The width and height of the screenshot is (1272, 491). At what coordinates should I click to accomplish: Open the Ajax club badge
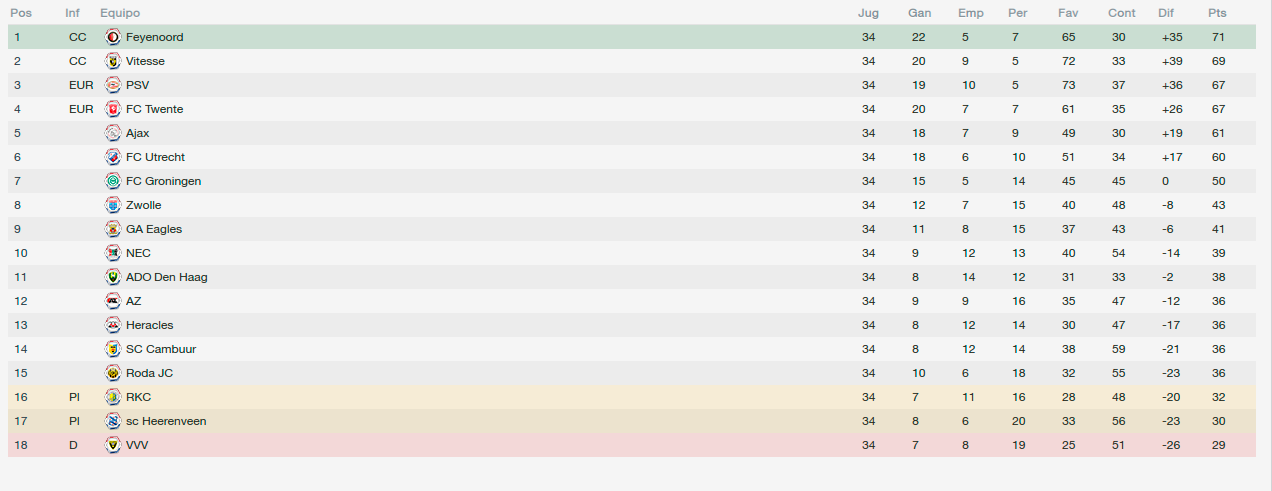[x=112, y=133]
